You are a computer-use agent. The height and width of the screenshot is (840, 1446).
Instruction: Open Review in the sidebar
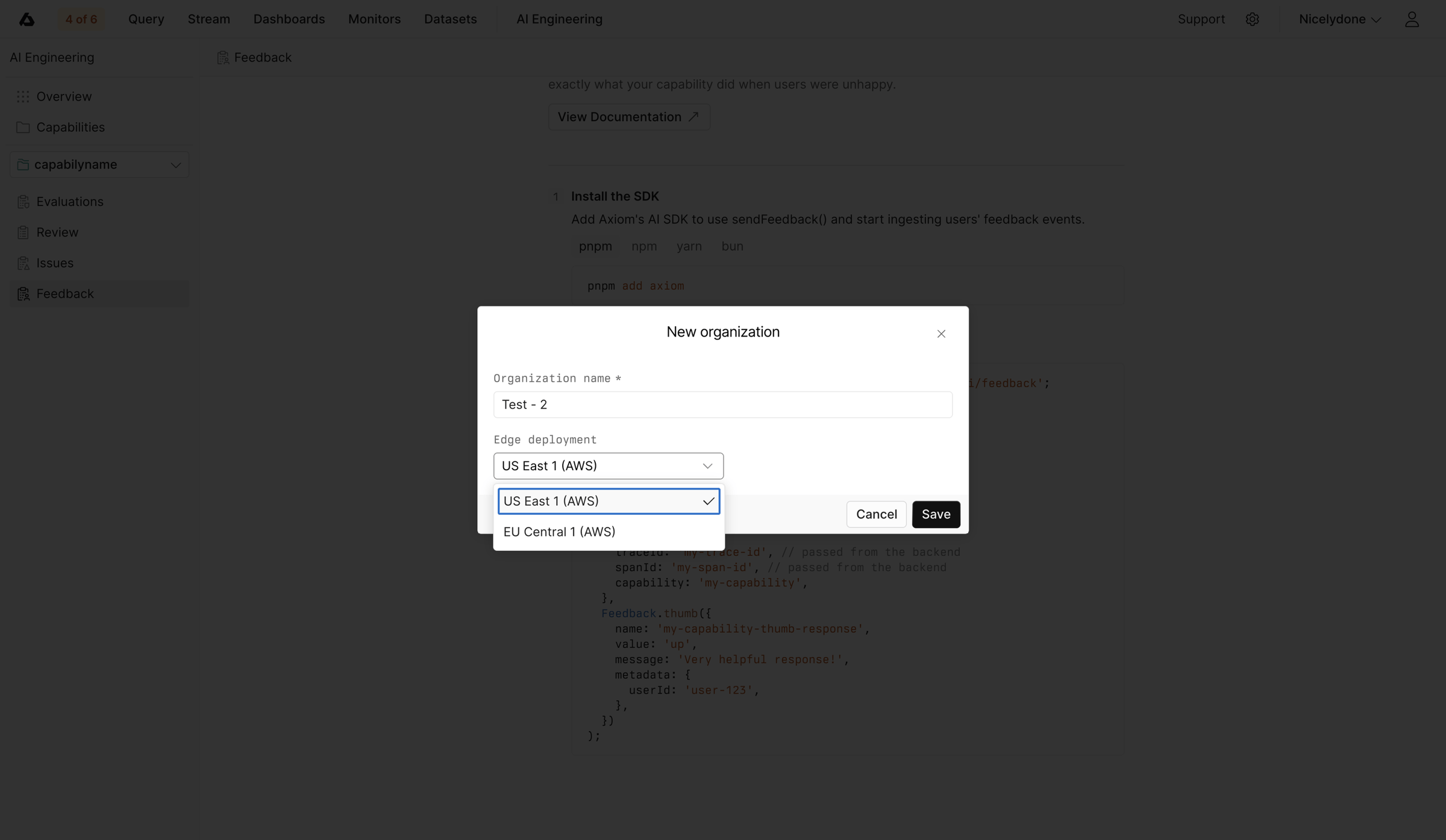point(99,232)
